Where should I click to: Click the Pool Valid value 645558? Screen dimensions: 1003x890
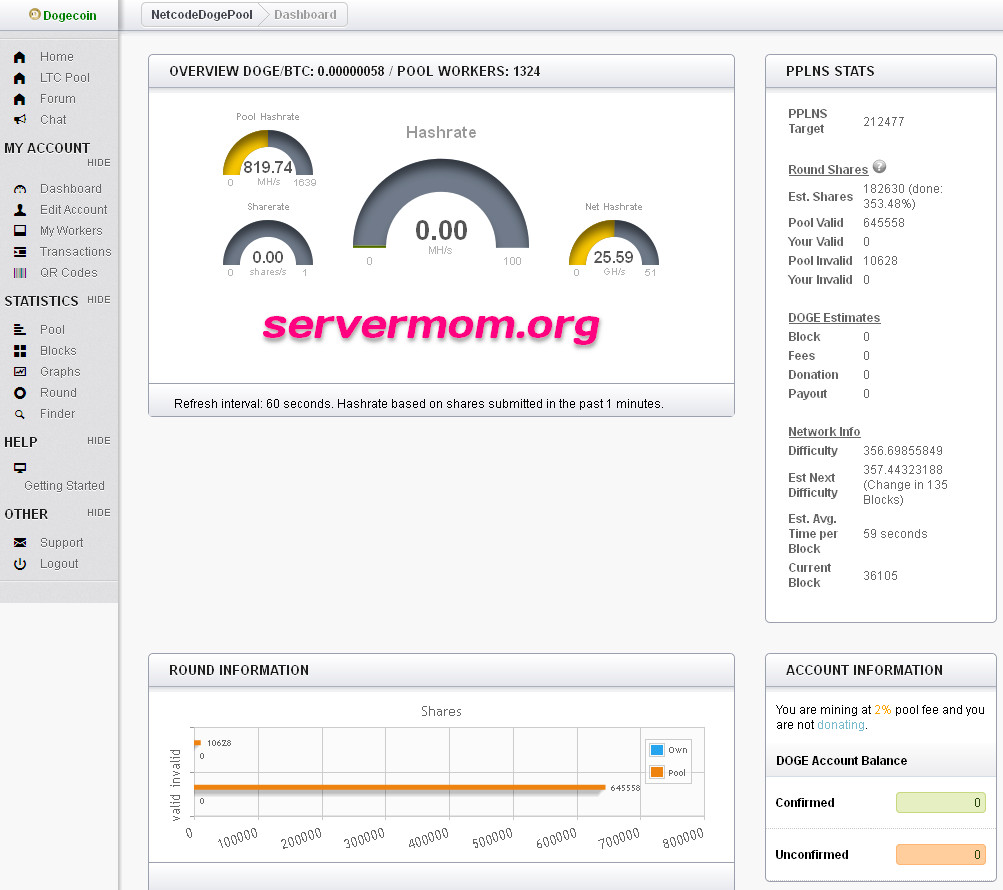tap(883, 223)
